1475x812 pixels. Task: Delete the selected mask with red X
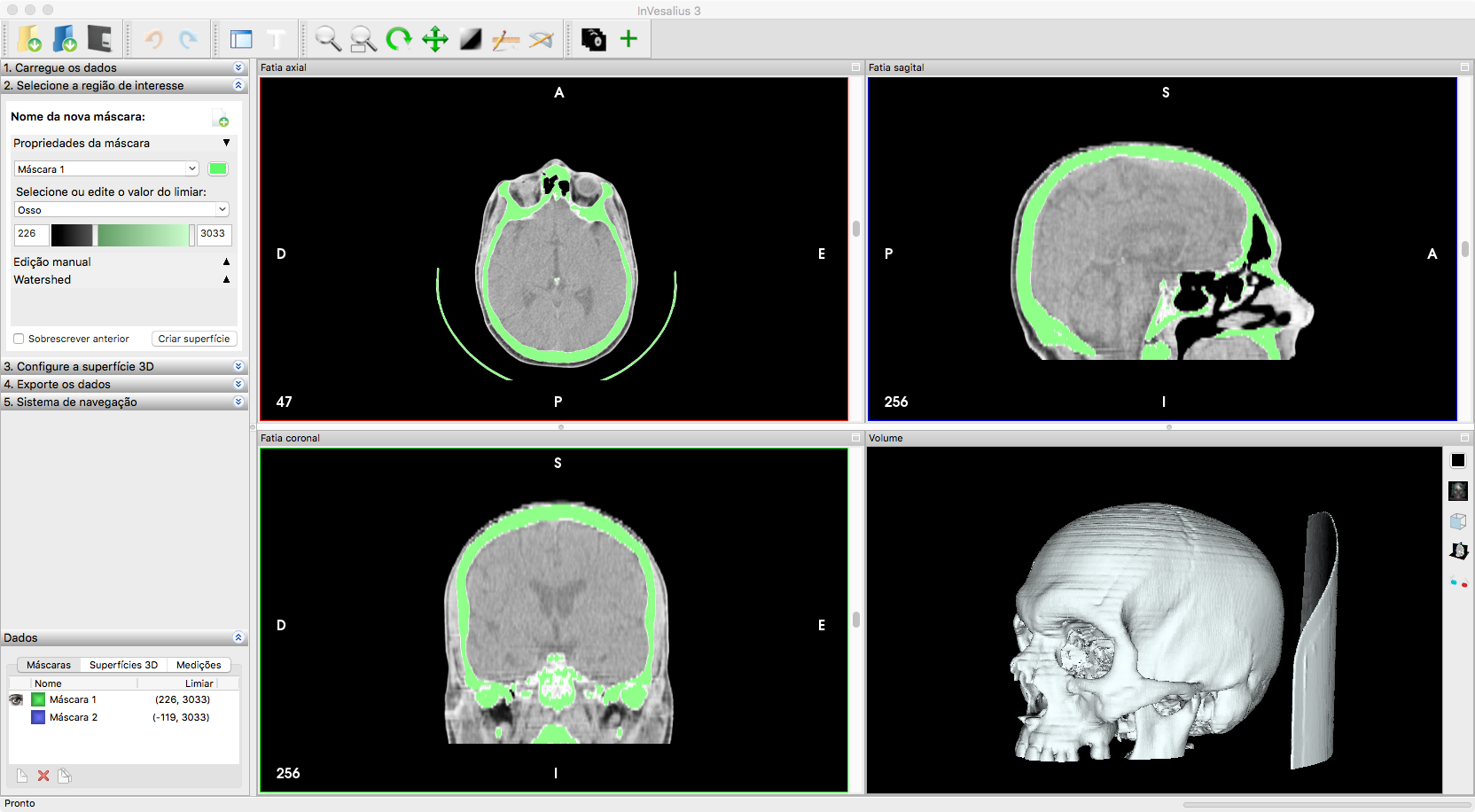[x=43, y=776]
